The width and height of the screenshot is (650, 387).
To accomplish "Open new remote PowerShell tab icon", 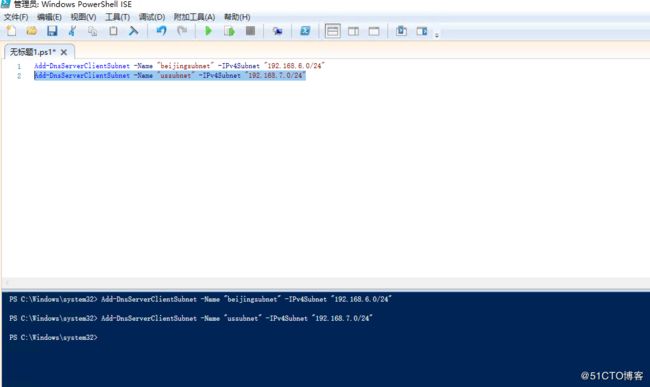I will pos(277,31).
